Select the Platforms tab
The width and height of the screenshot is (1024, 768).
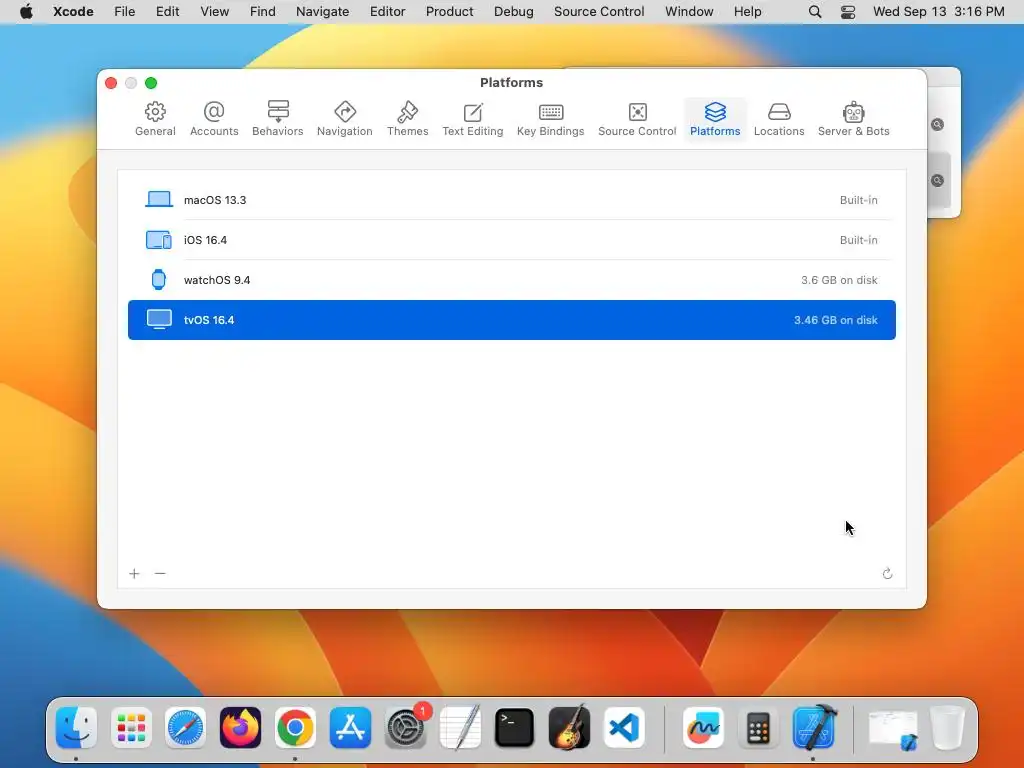715,119
